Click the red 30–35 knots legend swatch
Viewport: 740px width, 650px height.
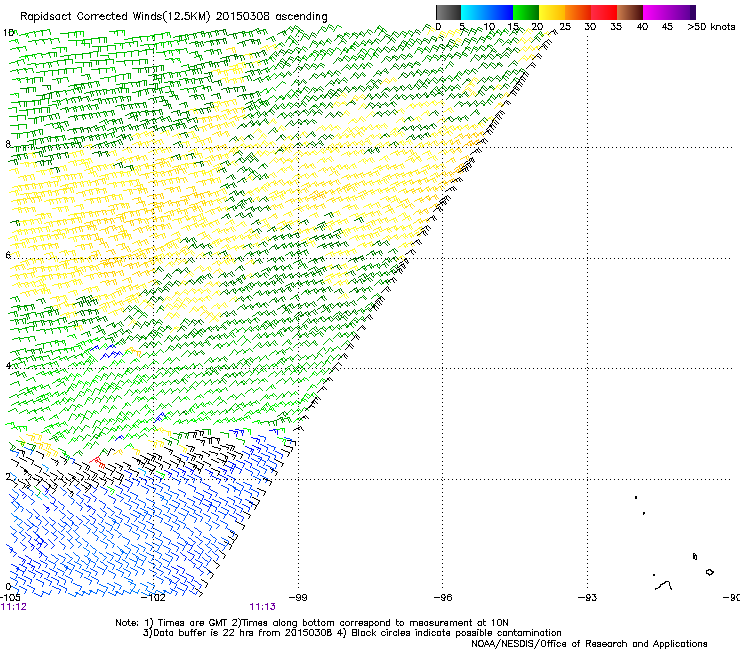[x=604, y=12]
